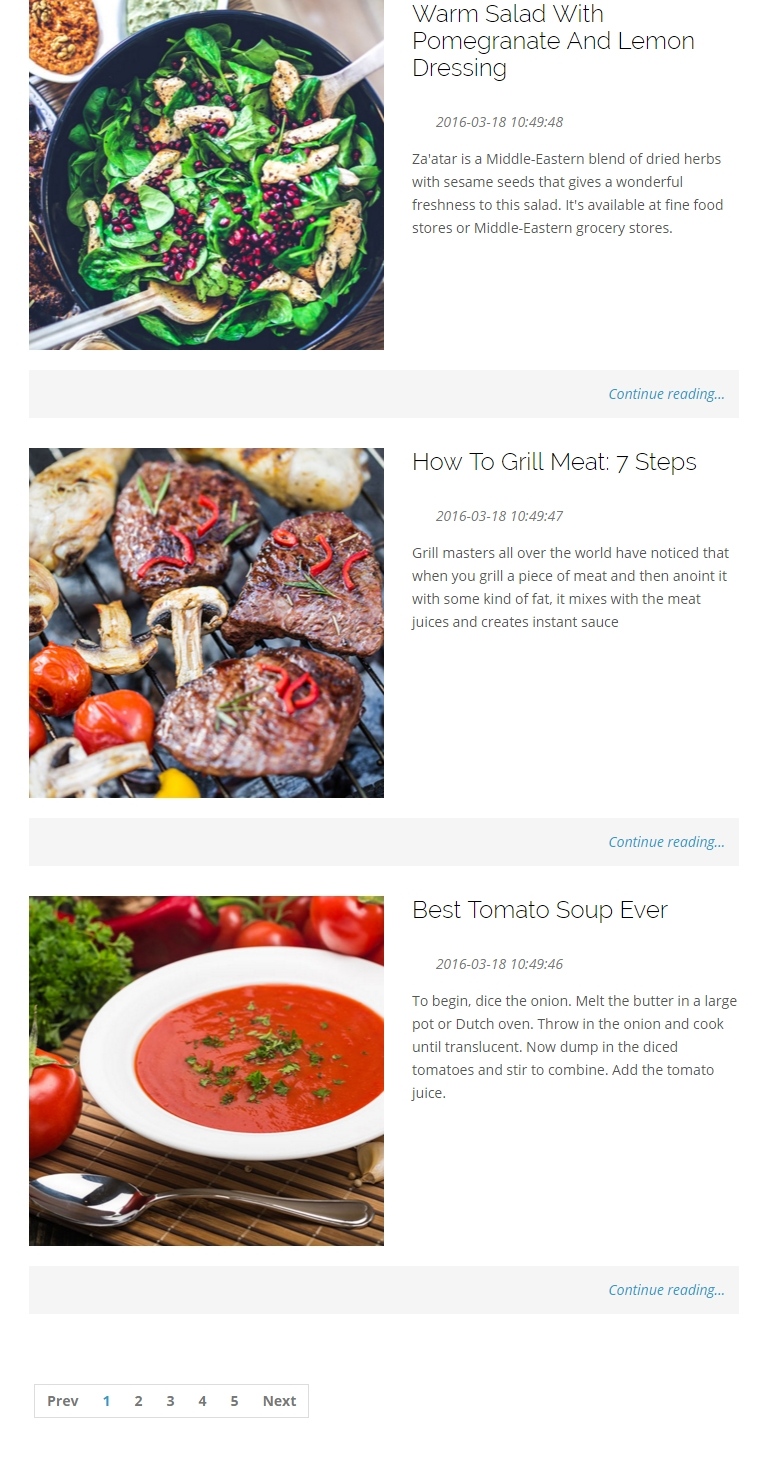Continue reading the tomato soup post

tap(666, 1290)
